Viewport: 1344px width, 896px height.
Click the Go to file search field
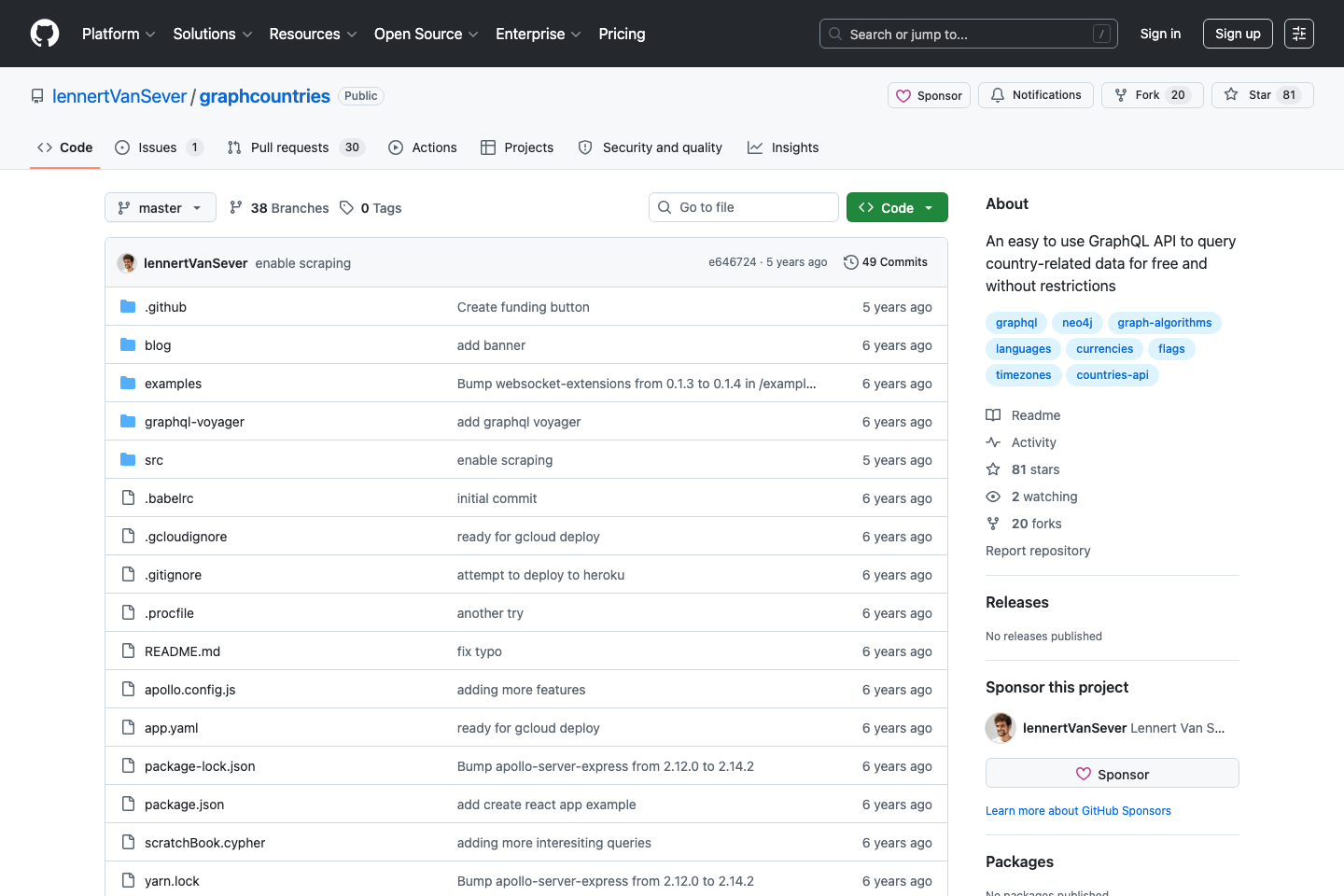click(x=743, y=206)
